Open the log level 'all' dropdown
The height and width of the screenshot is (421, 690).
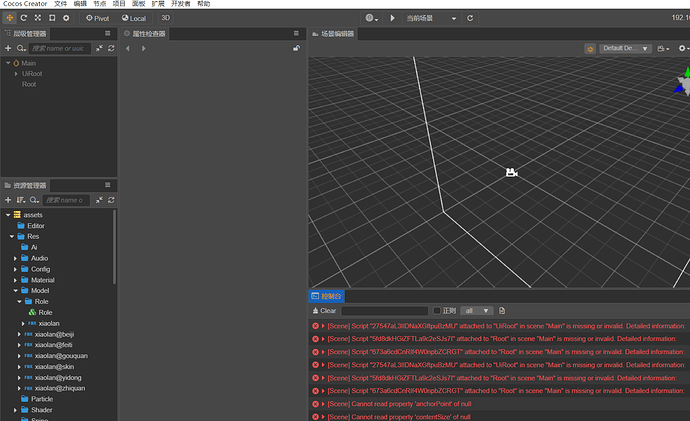(477, 311)
